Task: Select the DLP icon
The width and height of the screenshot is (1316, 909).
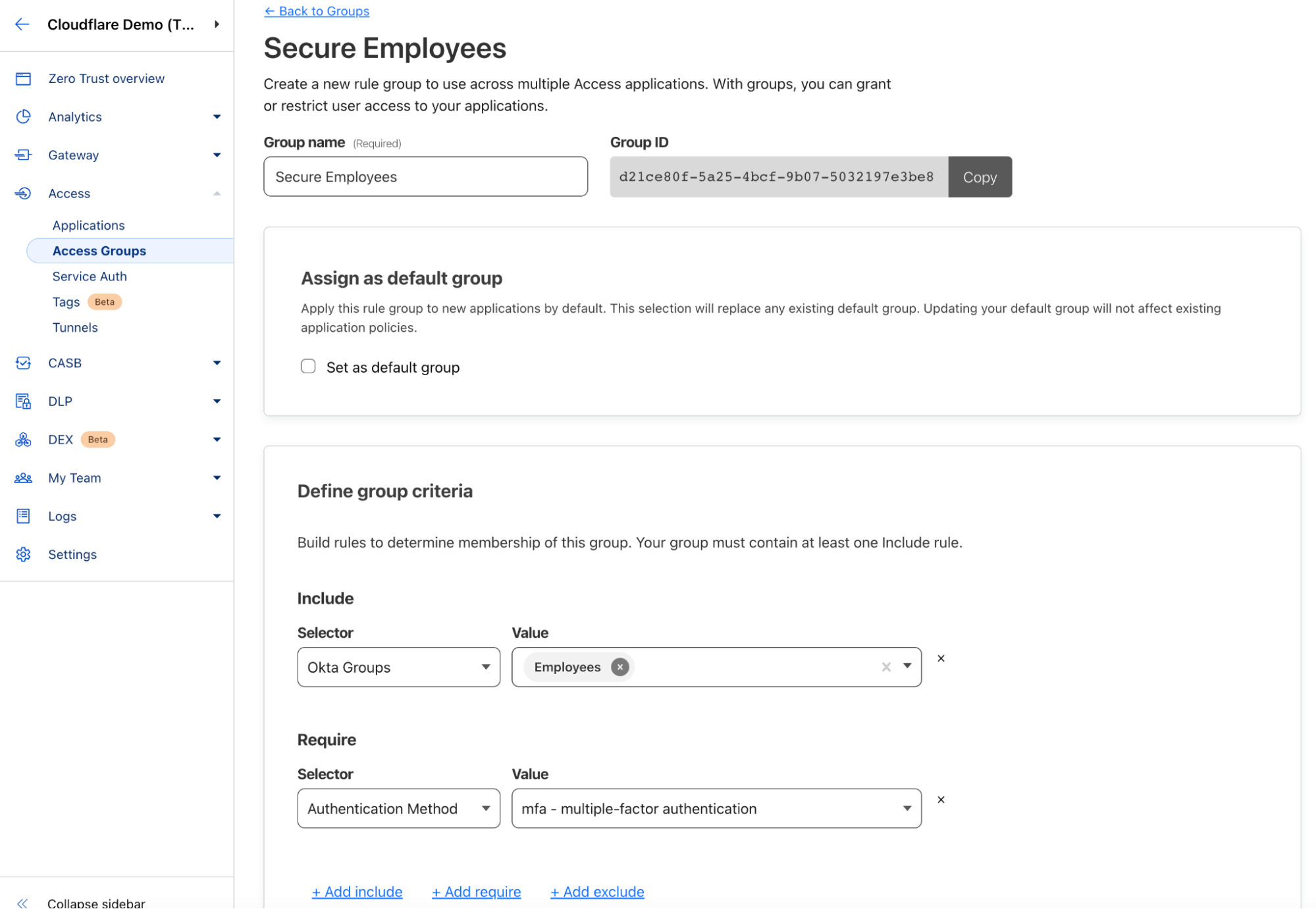Action: tap(23, 401)
